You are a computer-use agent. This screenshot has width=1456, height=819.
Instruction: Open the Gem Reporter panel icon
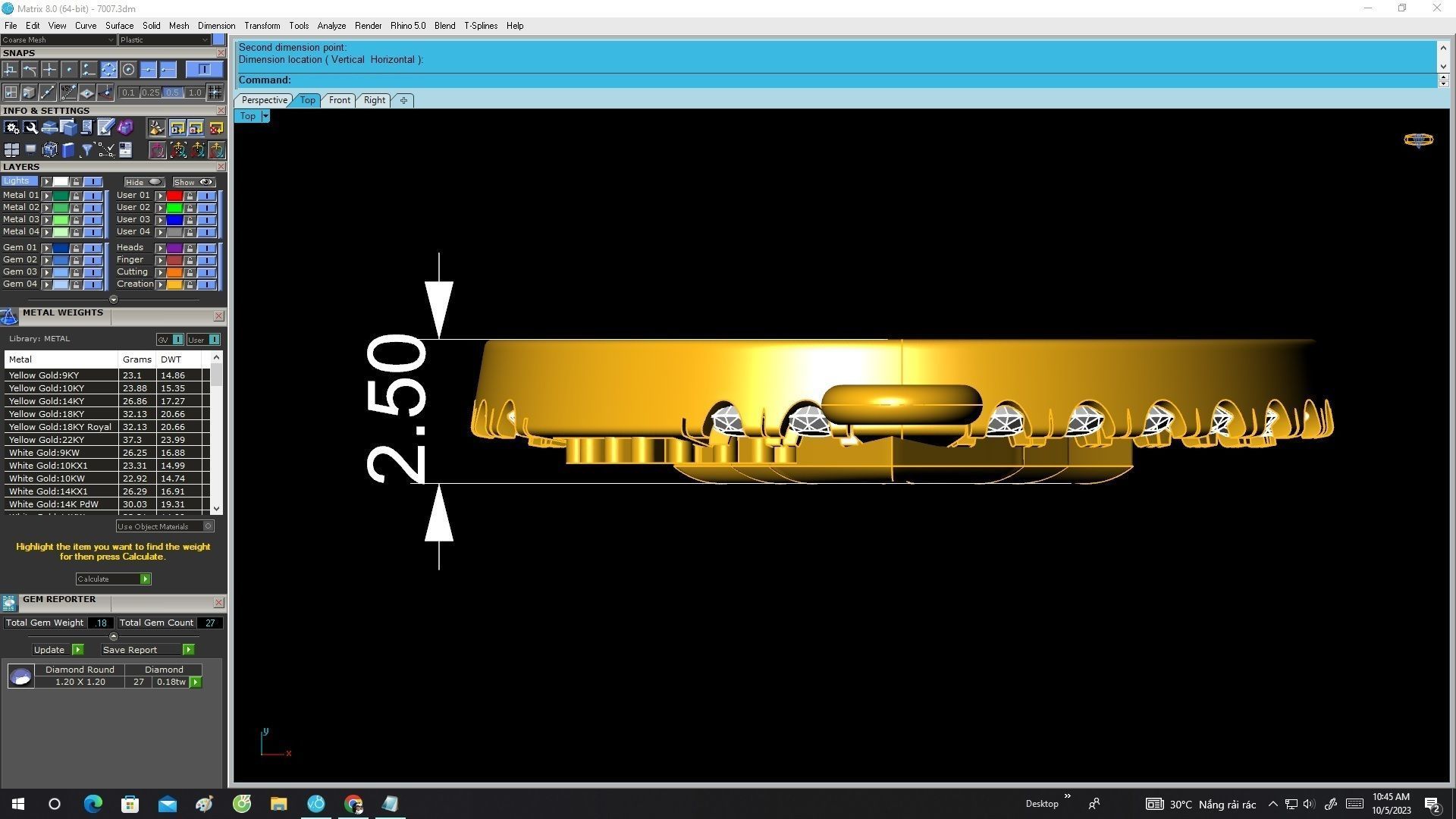(x=9, y=603)
